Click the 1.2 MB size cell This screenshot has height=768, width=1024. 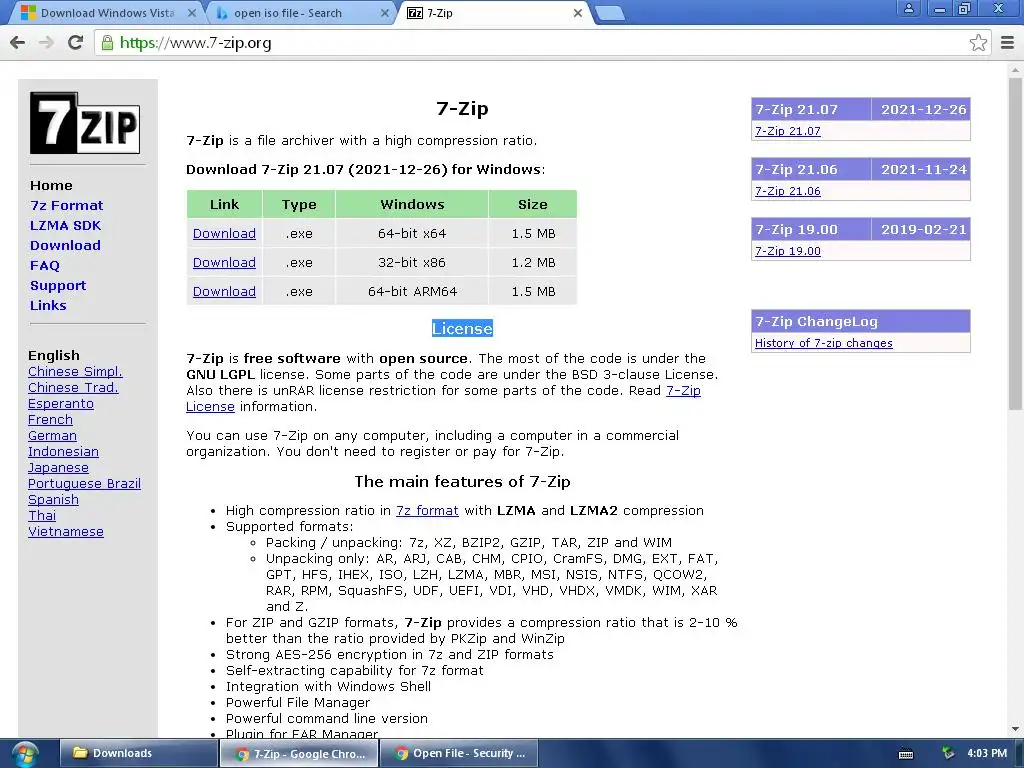[533, 263]
